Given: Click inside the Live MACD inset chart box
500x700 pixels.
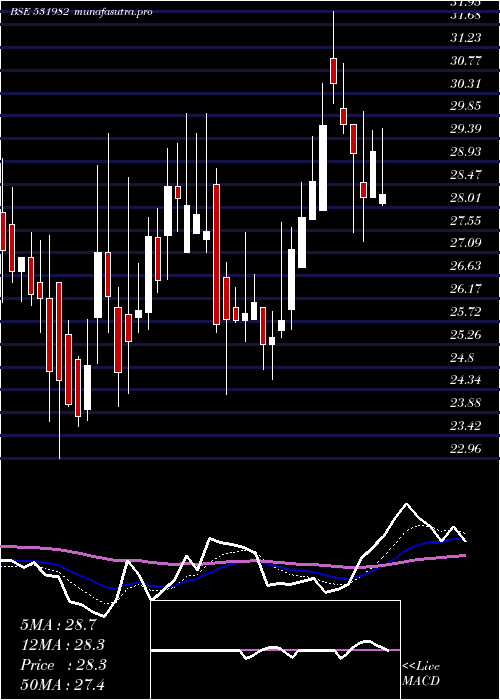Looking at the screenshot, I should point(275,650).
